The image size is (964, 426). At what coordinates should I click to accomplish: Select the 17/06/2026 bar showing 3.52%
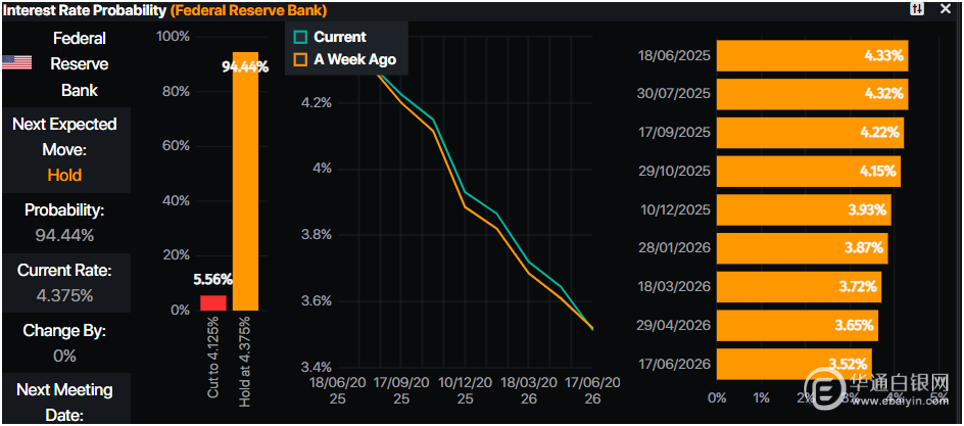[x=794, y=364]
